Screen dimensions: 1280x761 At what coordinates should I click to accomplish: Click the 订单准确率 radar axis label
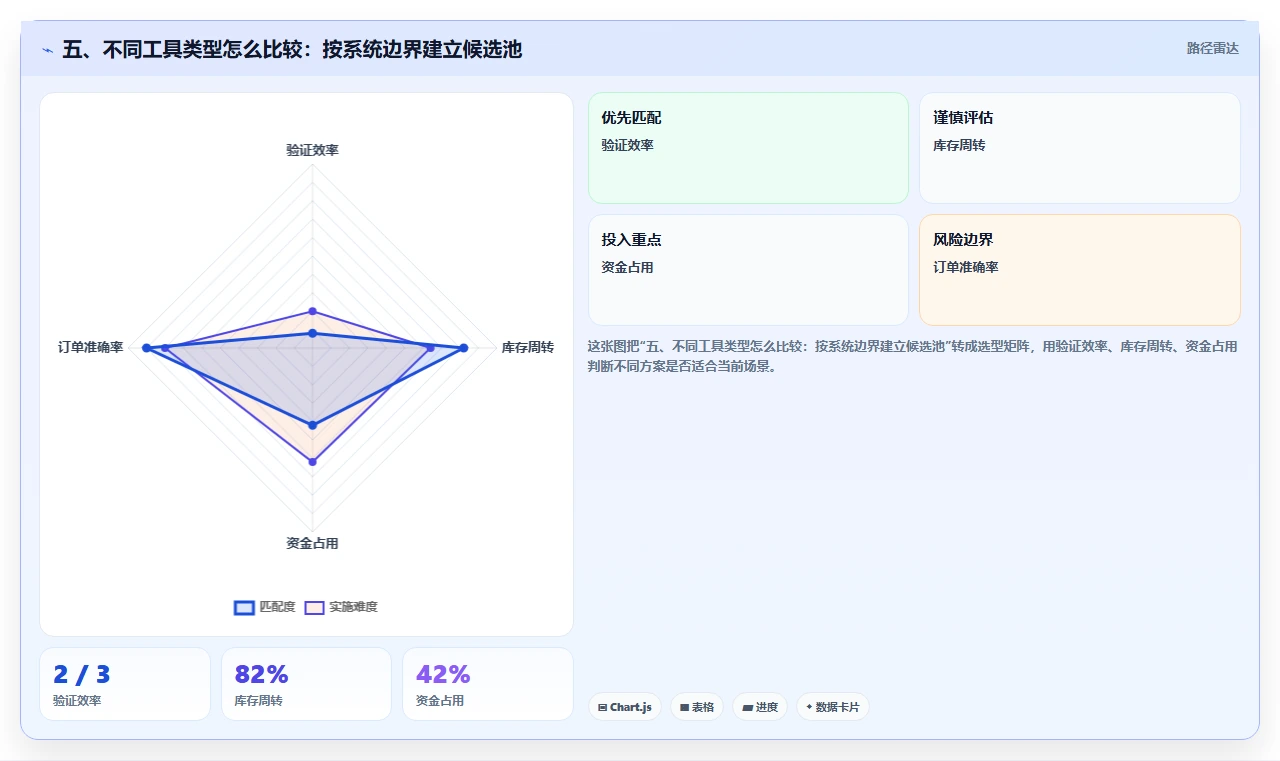[91, 347]
